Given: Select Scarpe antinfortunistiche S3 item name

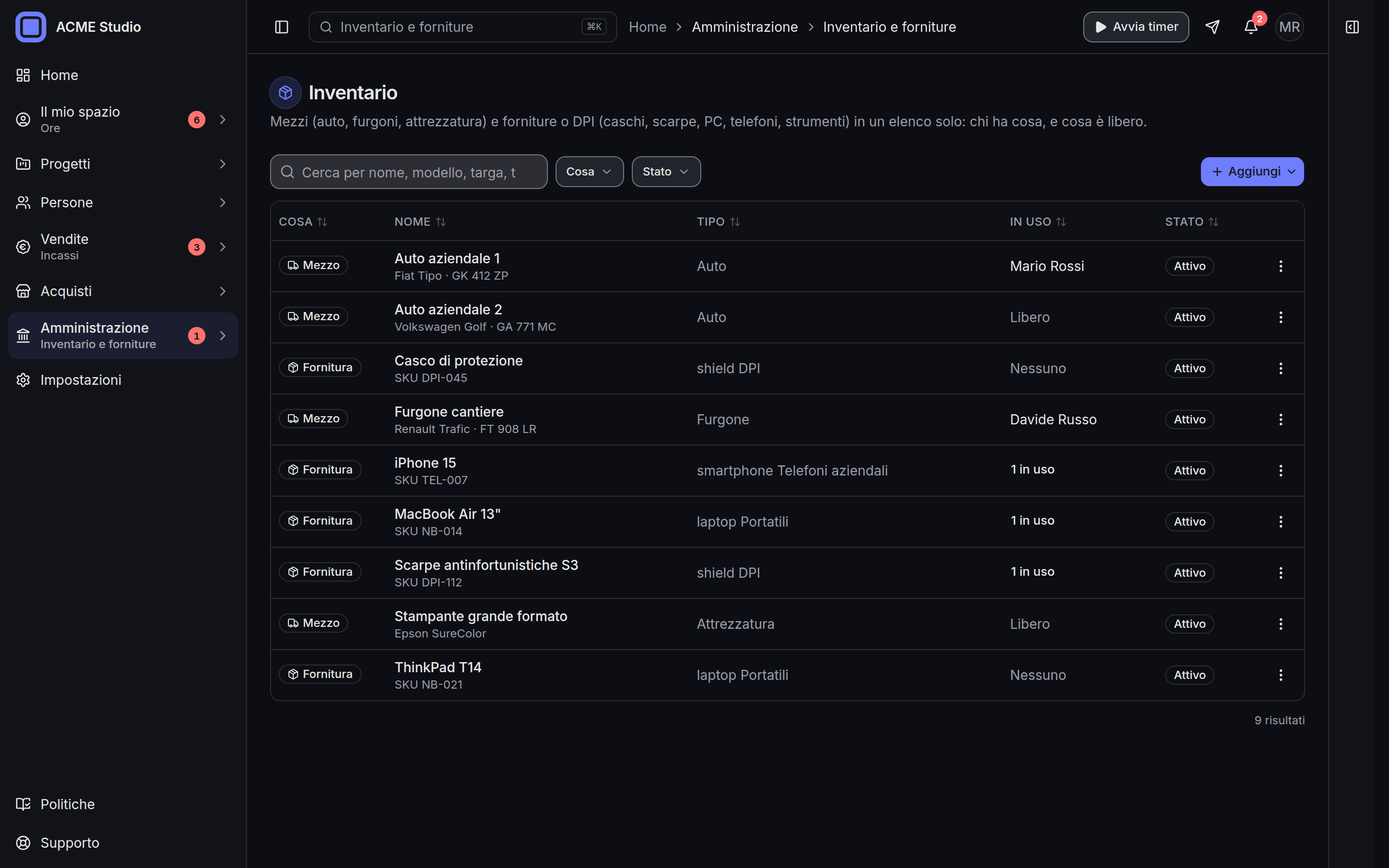Looking at the screenshot, I should click(x=486, y=565).
